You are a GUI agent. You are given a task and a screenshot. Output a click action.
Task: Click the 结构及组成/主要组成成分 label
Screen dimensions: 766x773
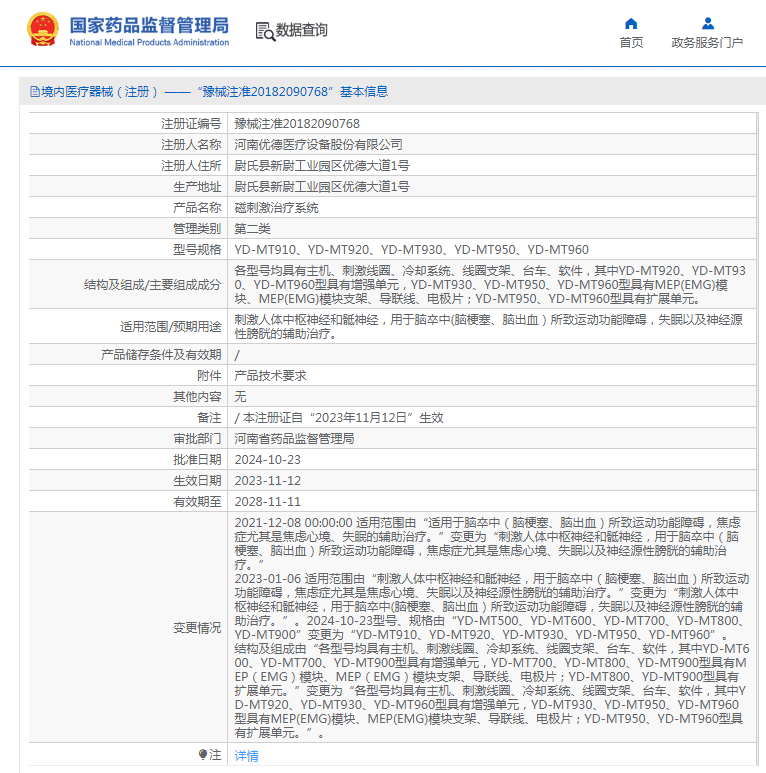[x=153, y=284]
